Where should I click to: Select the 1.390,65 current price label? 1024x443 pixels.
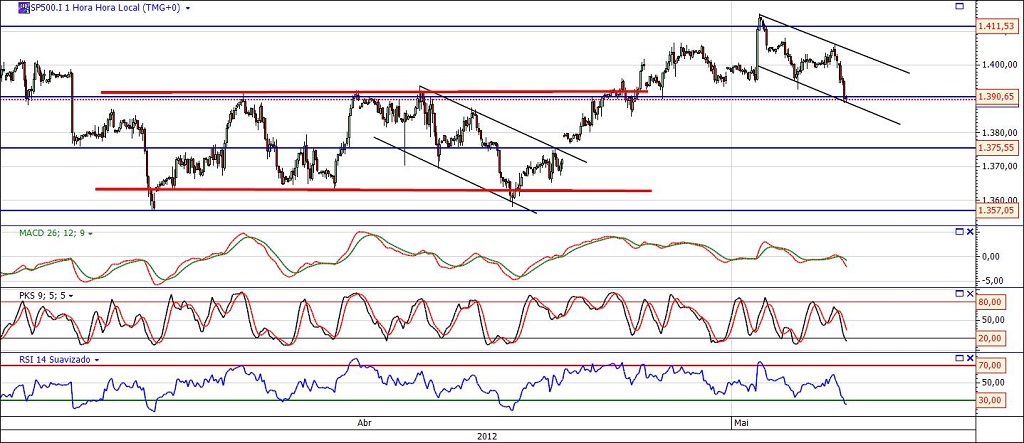click(x=997, y=97)
